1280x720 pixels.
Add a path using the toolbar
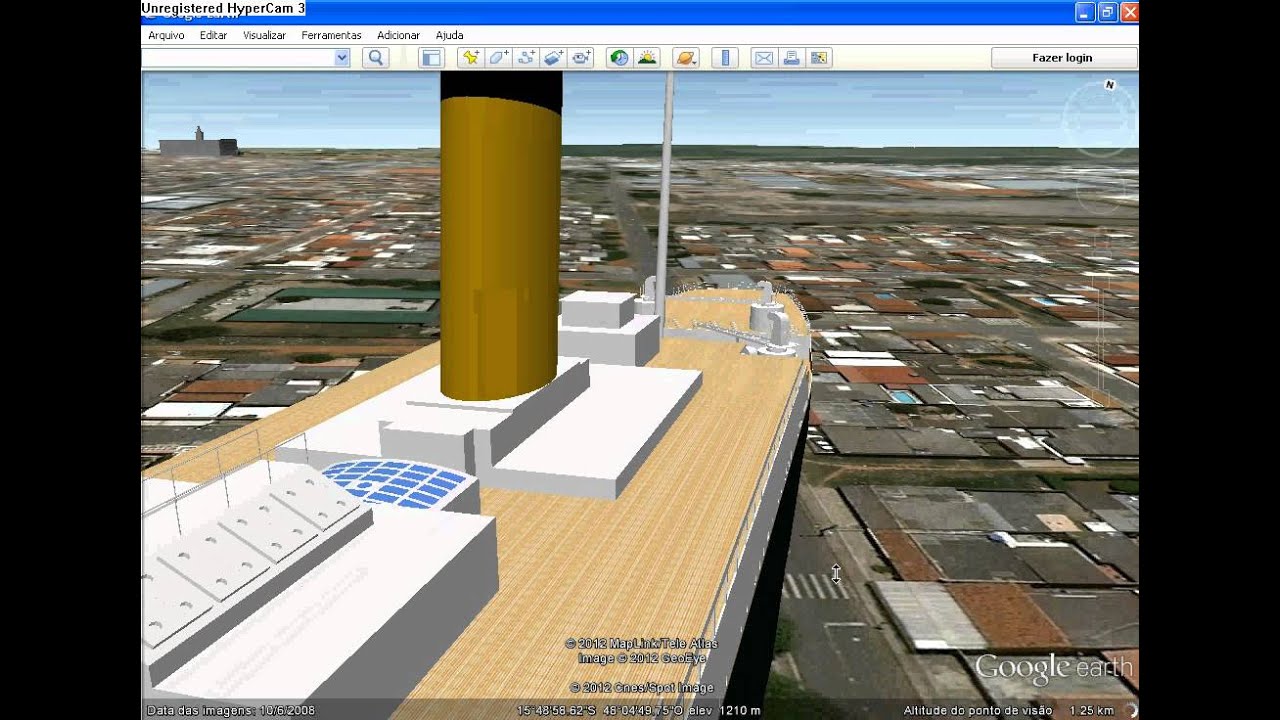tap(526, 58)
